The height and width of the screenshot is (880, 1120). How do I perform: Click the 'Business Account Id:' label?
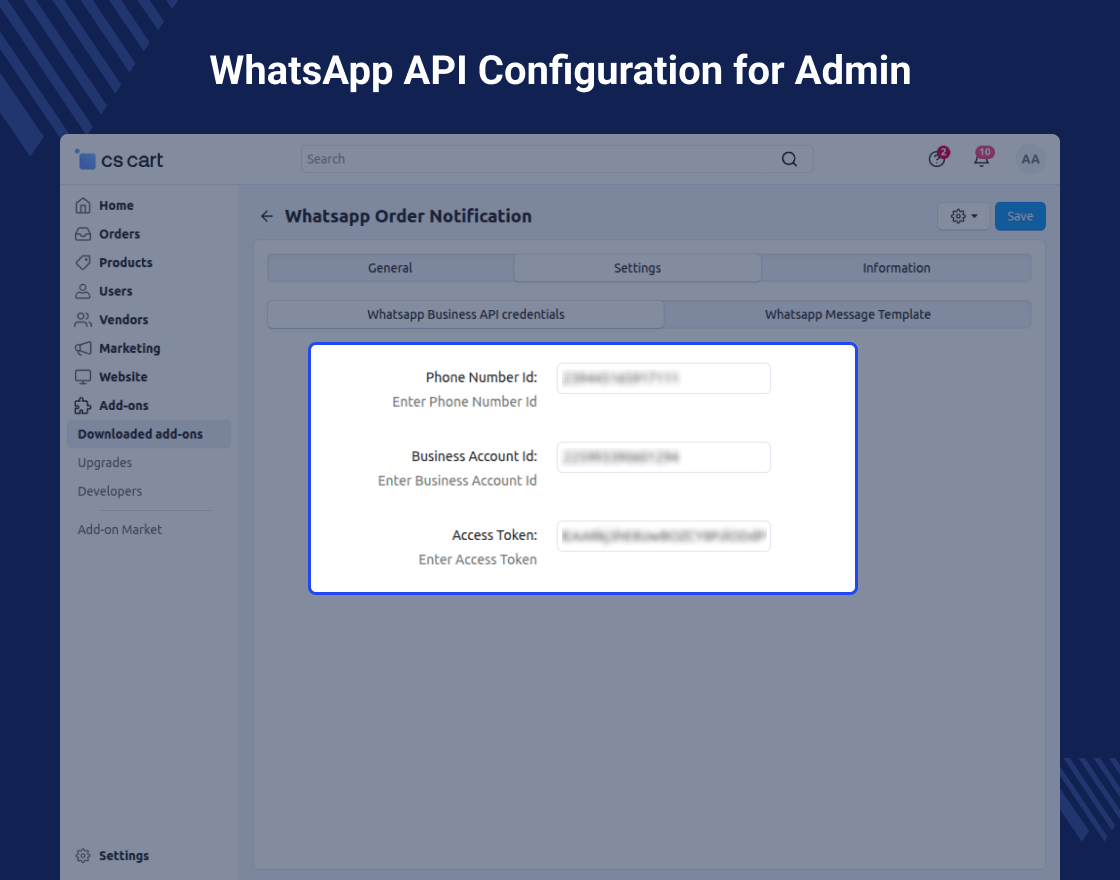[474, 456]
